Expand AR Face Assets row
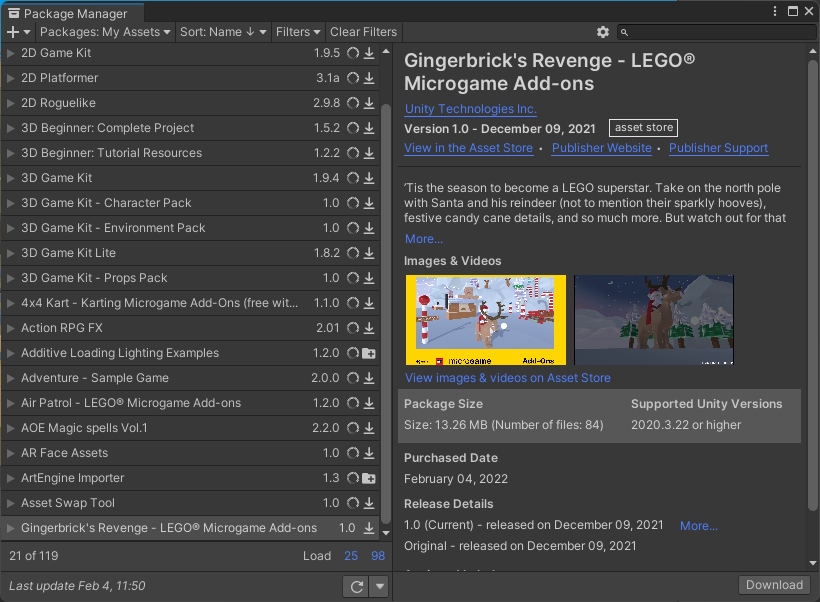The height and width of the screenshot is (602, 820). click(10, 453)
